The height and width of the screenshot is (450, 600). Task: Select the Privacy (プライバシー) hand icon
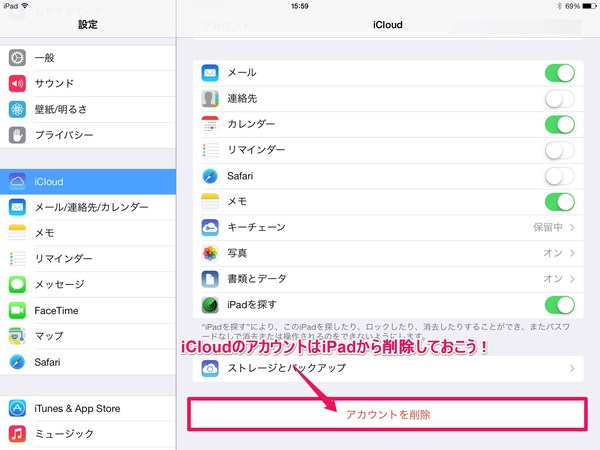(x=17, y=135)
